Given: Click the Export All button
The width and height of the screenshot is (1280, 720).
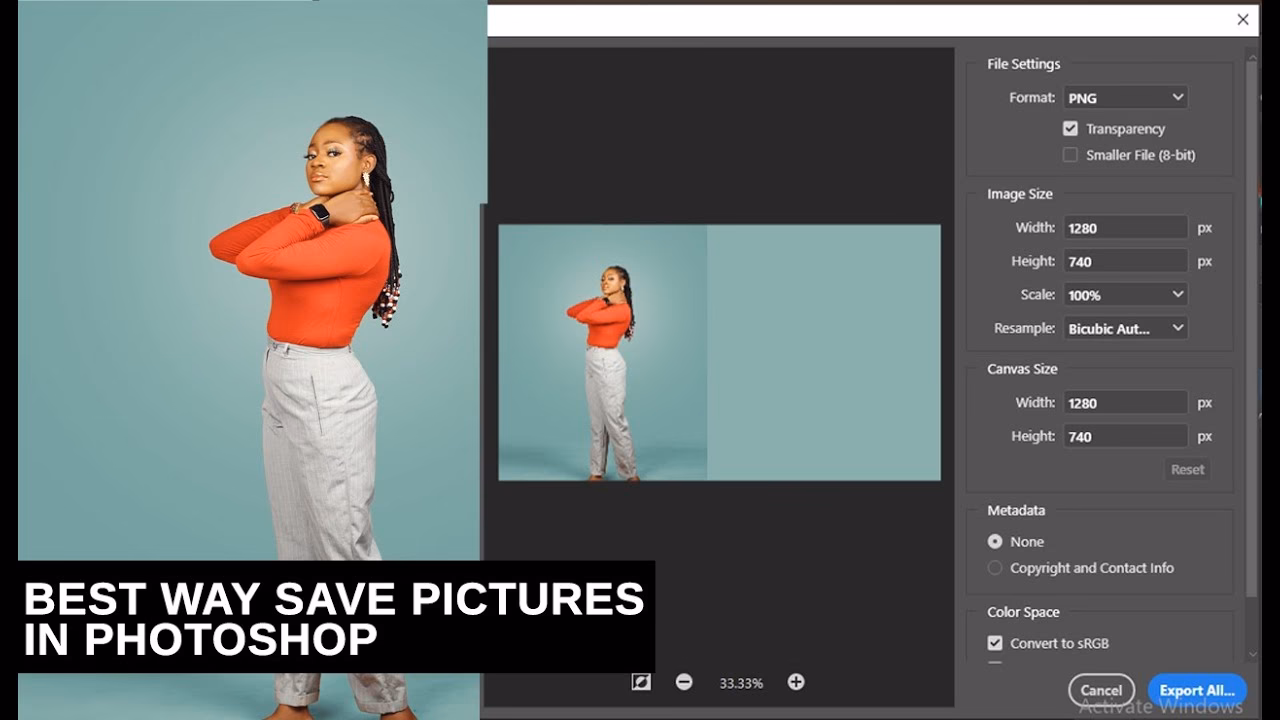Looking at the screenshot, I should coord(1196,690).
